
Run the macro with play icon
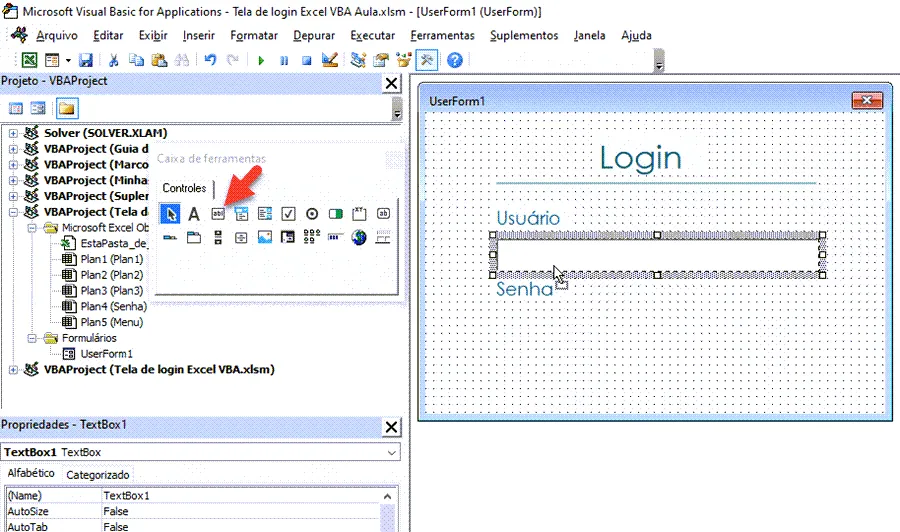point(261,60)
